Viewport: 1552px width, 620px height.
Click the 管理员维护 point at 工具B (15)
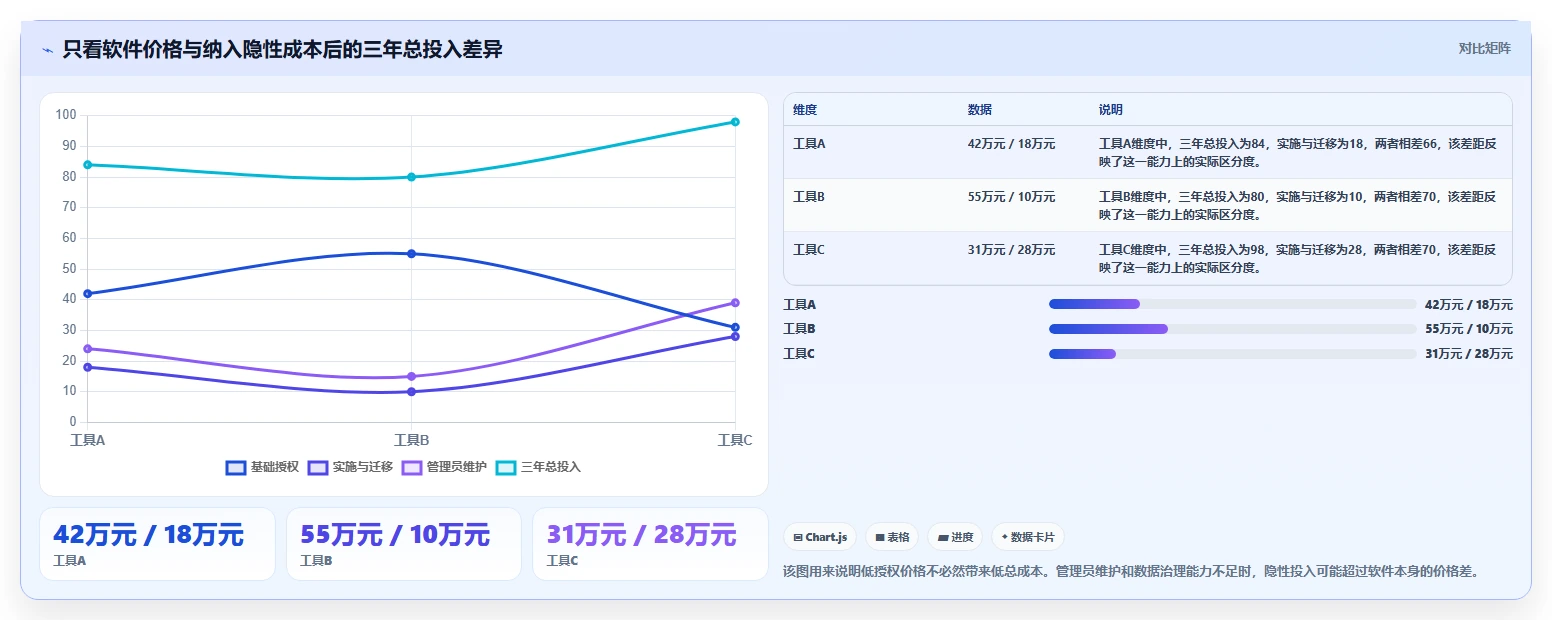pyautogui.click(x=411, y=376)
